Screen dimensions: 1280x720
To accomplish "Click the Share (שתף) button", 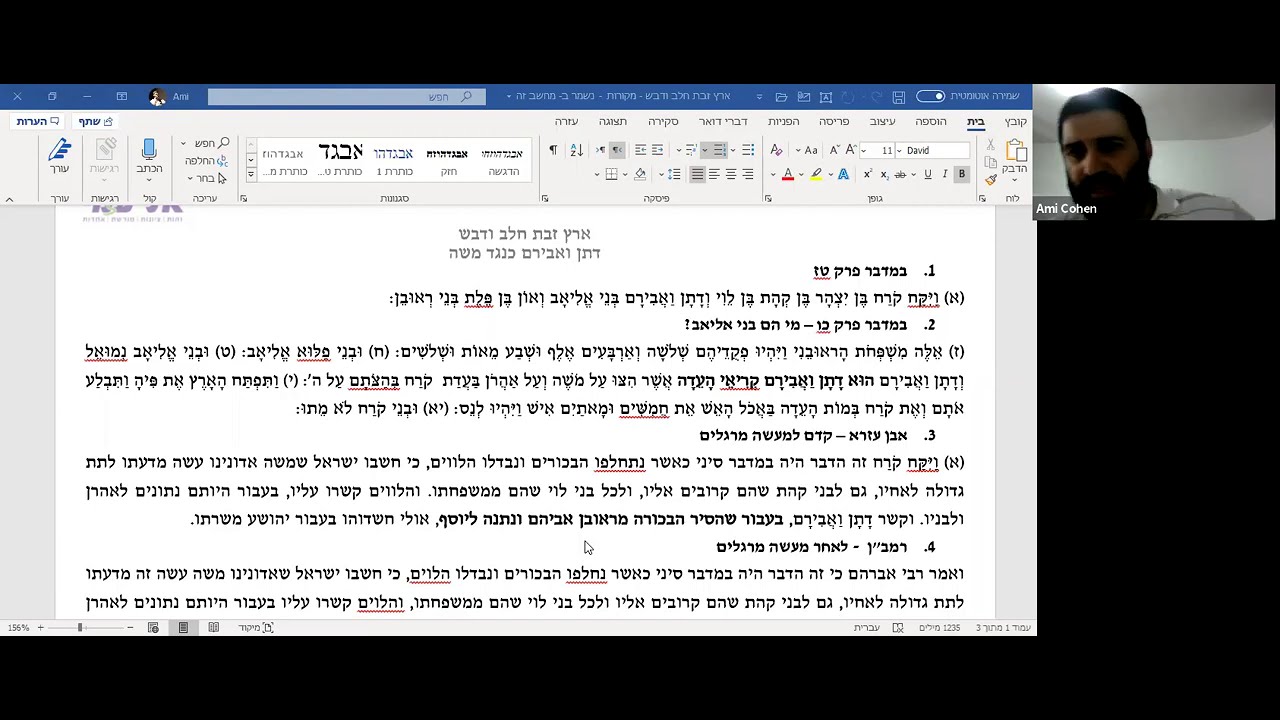I will tap(96, 121).
